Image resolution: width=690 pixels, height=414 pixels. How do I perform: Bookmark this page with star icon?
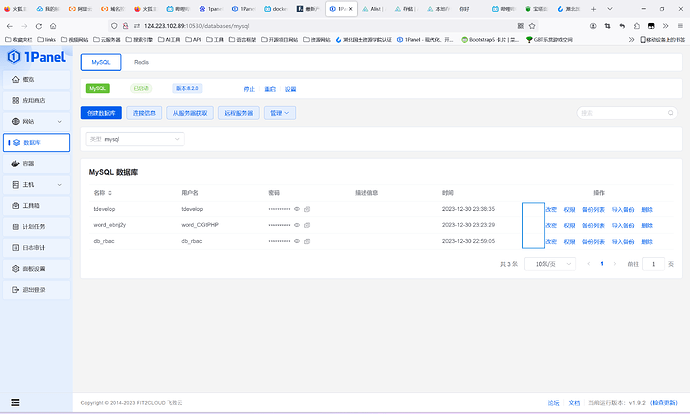pyautogui.click(x=532, y=26)
